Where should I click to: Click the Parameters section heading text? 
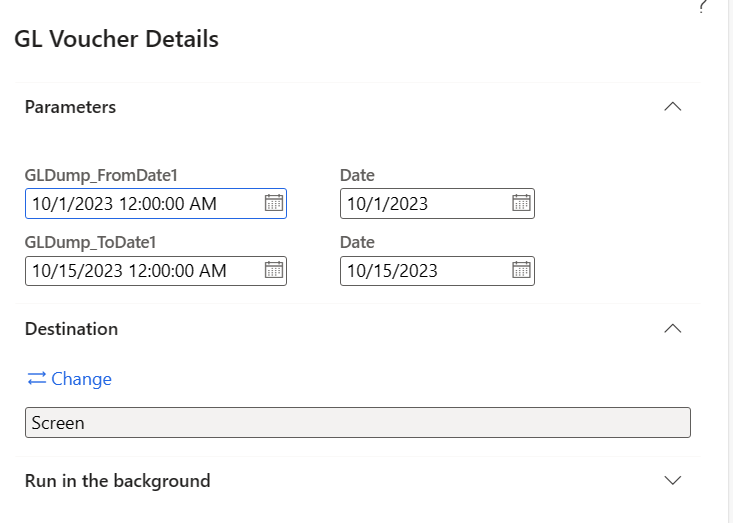point(70,107)
